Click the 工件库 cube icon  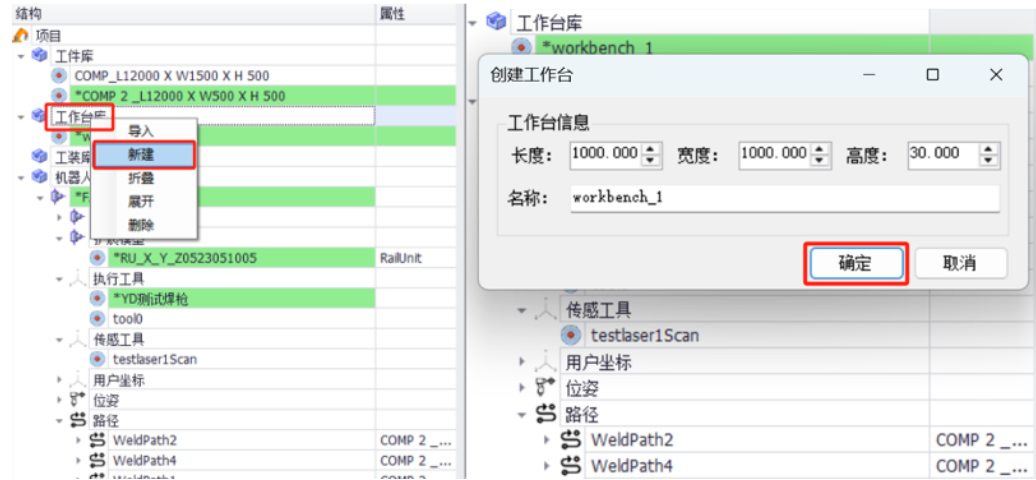click(x=39, y=56)
